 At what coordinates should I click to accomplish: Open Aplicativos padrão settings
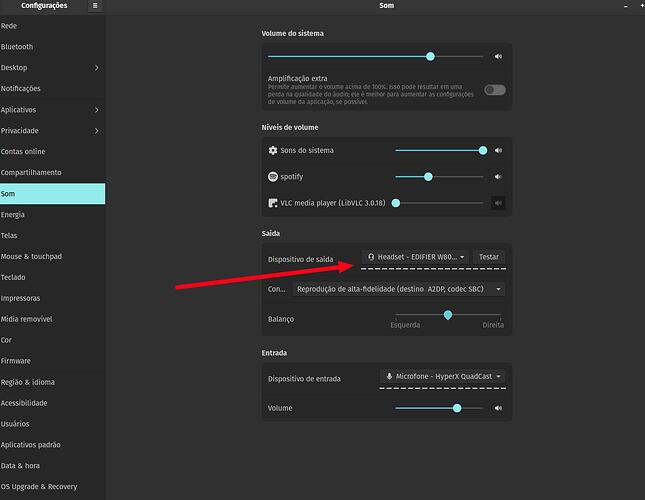point(53,444)
